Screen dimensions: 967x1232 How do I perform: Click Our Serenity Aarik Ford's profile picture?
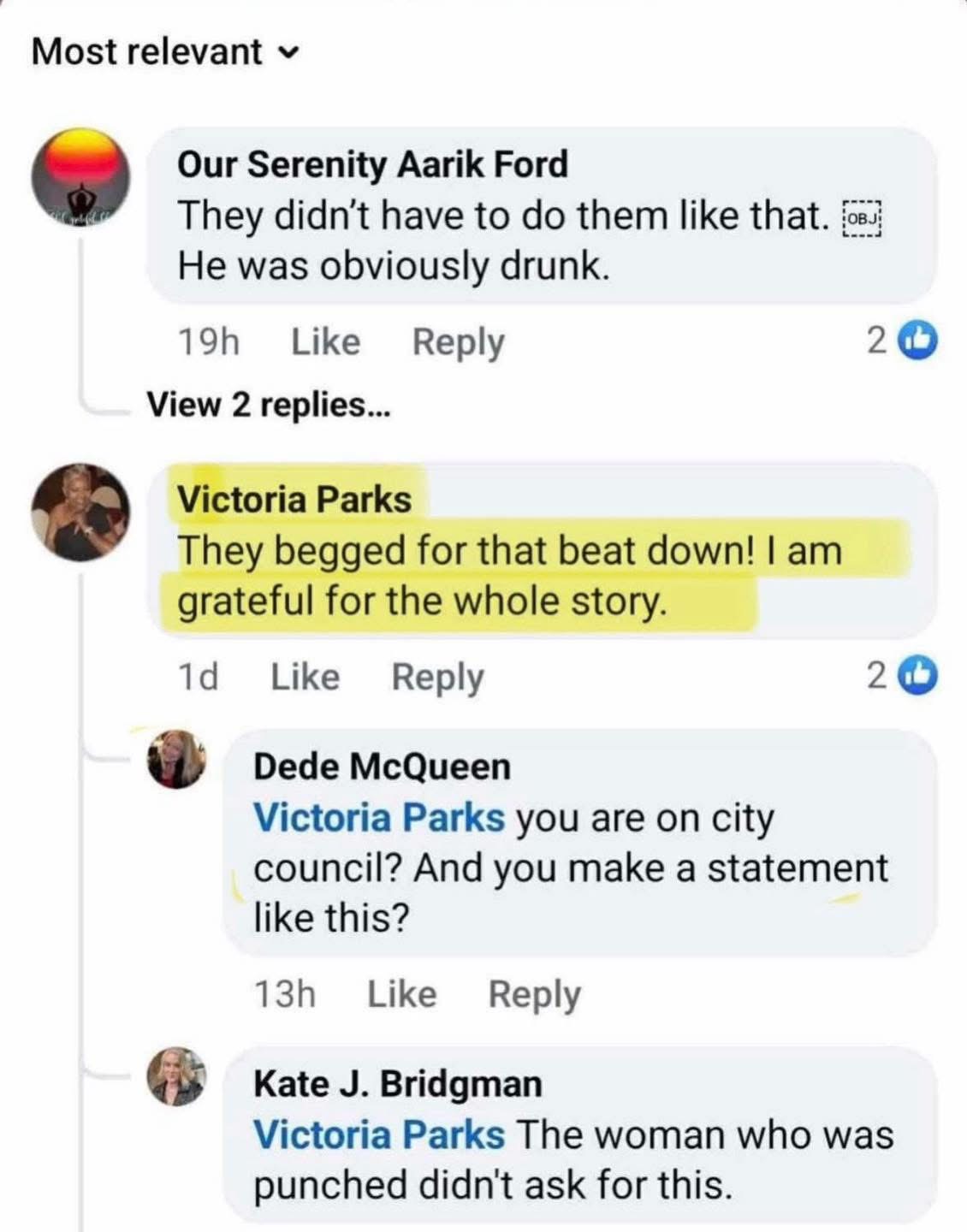pyautogui.click(x=80, y=178)
